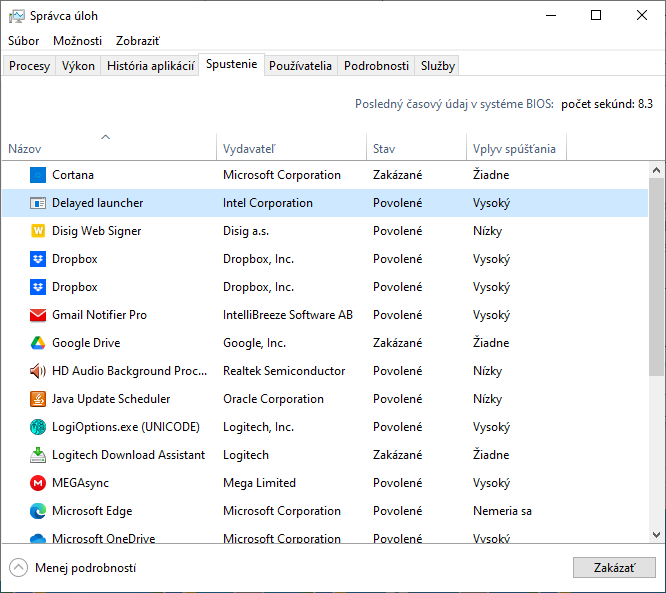This screenshot has width=666, height=593.
Task: Sort by Vplyv spúšťania column header
Action: (x=516, y=147)
